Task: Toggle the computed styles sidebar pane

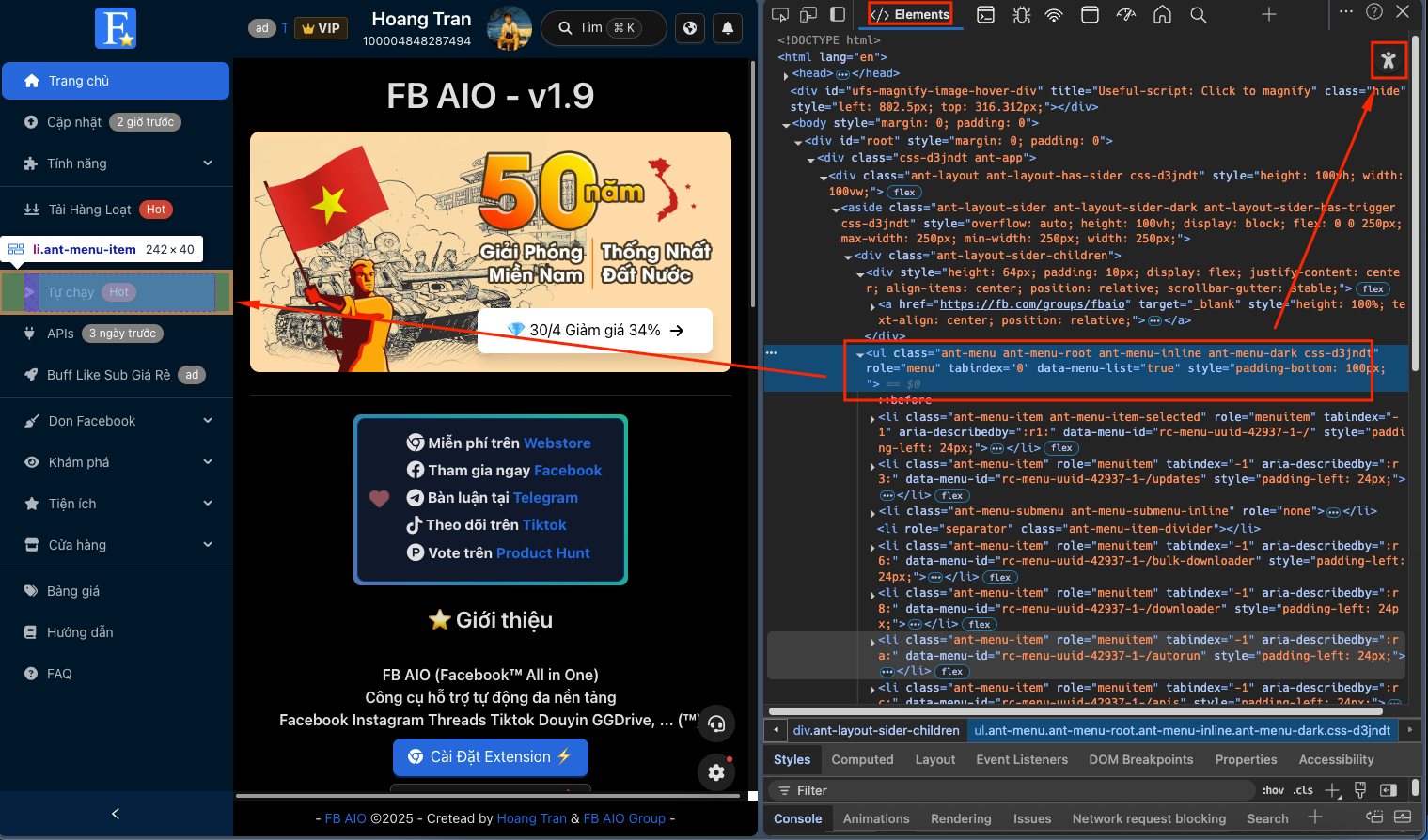Action: click(1388, 790)
